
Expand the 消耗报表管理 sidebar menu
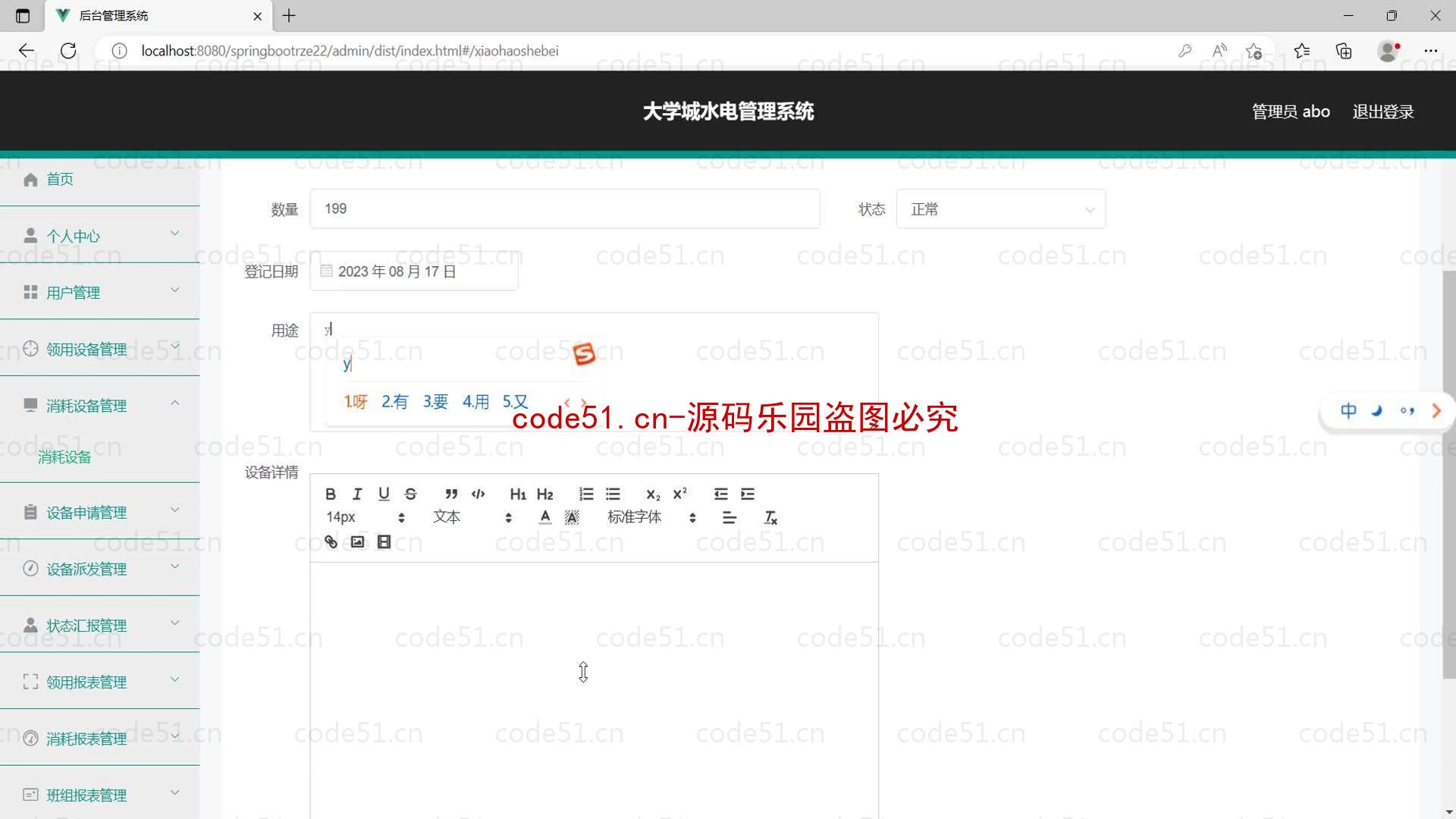99,739
